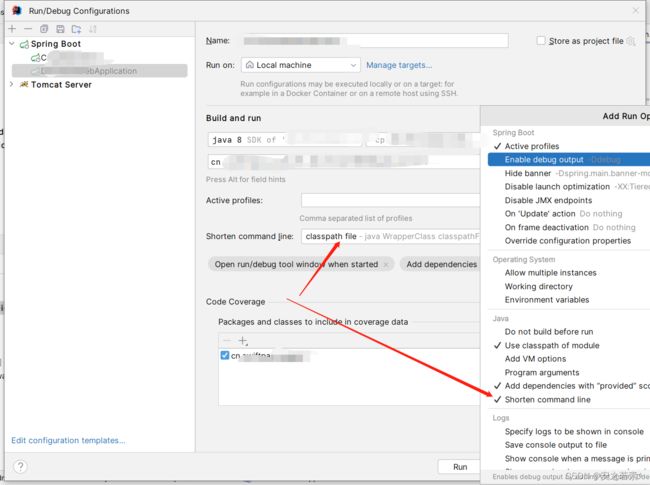Click the main class field starting with cn
Viewport: 650px width, 485px height.
point(344,161)
